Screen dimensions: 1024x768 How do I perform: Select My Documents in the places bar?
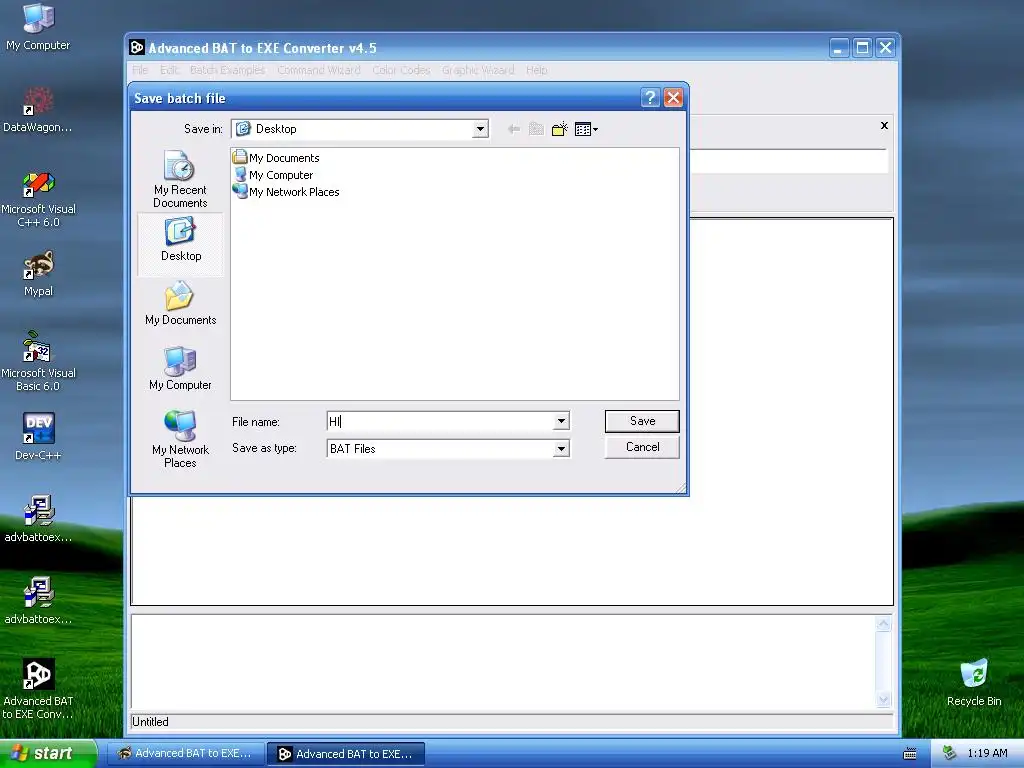tap(180, 304)
